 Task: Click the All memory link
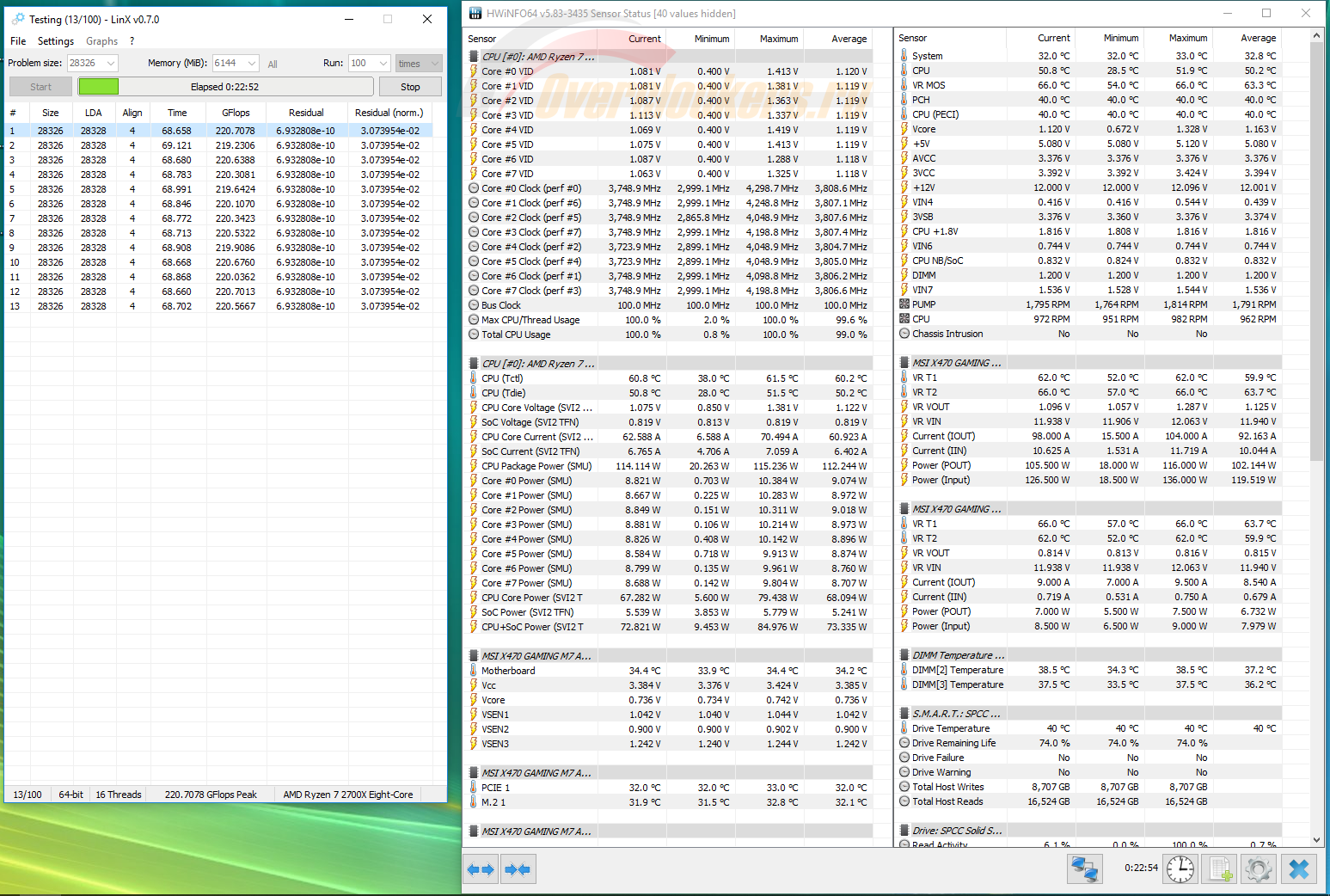coord(273,64)
